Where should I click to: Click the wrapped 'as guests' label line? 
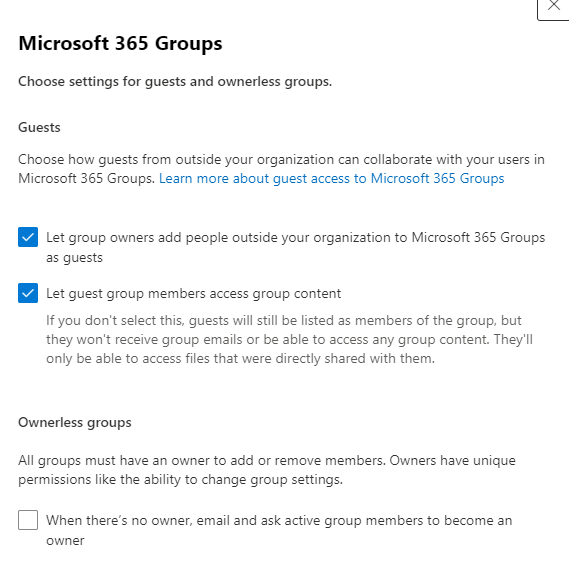click(74, 258)
